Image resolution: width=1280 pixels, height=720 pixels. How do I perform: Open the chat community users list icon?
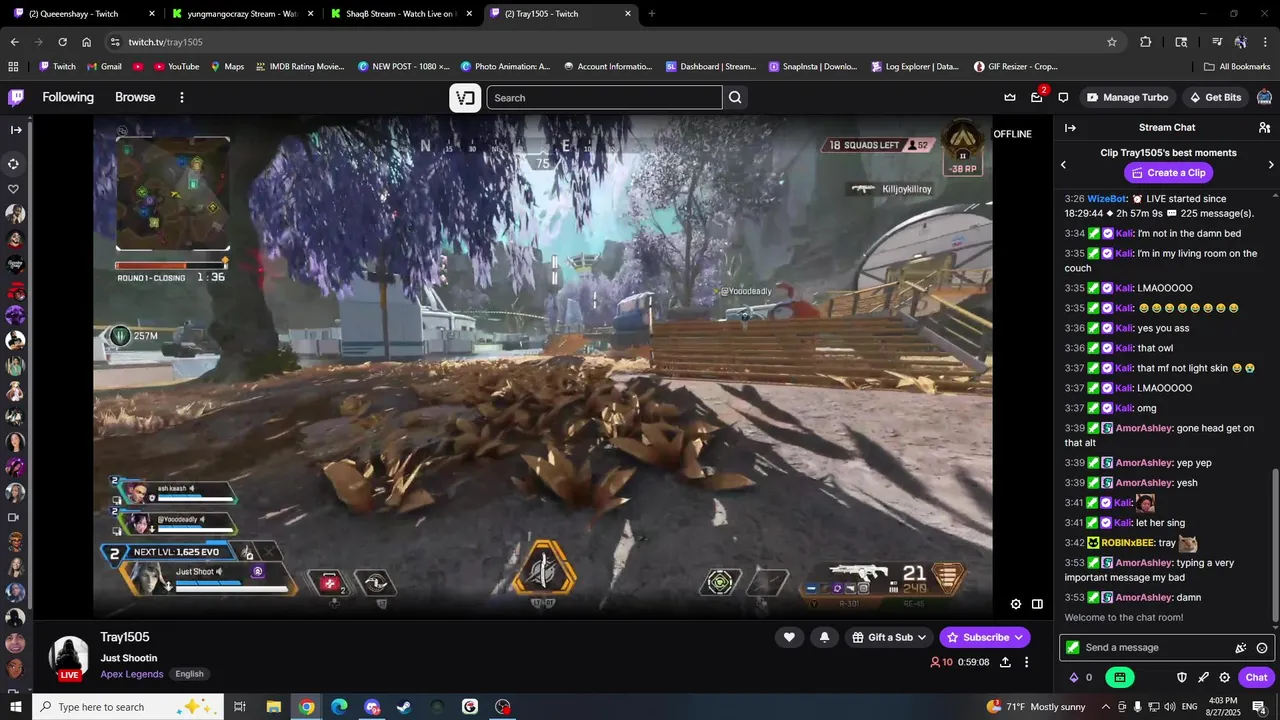[x=1264, y=127]
